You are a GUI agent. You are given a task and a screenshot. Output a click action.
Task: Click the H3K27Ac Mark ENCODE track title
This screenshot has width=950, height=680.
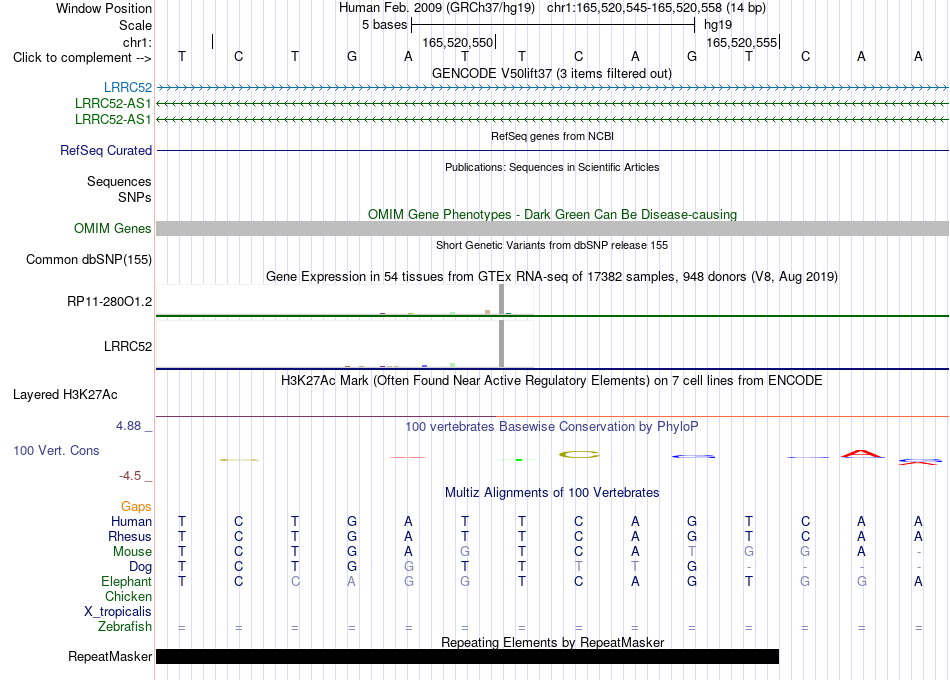552,381
